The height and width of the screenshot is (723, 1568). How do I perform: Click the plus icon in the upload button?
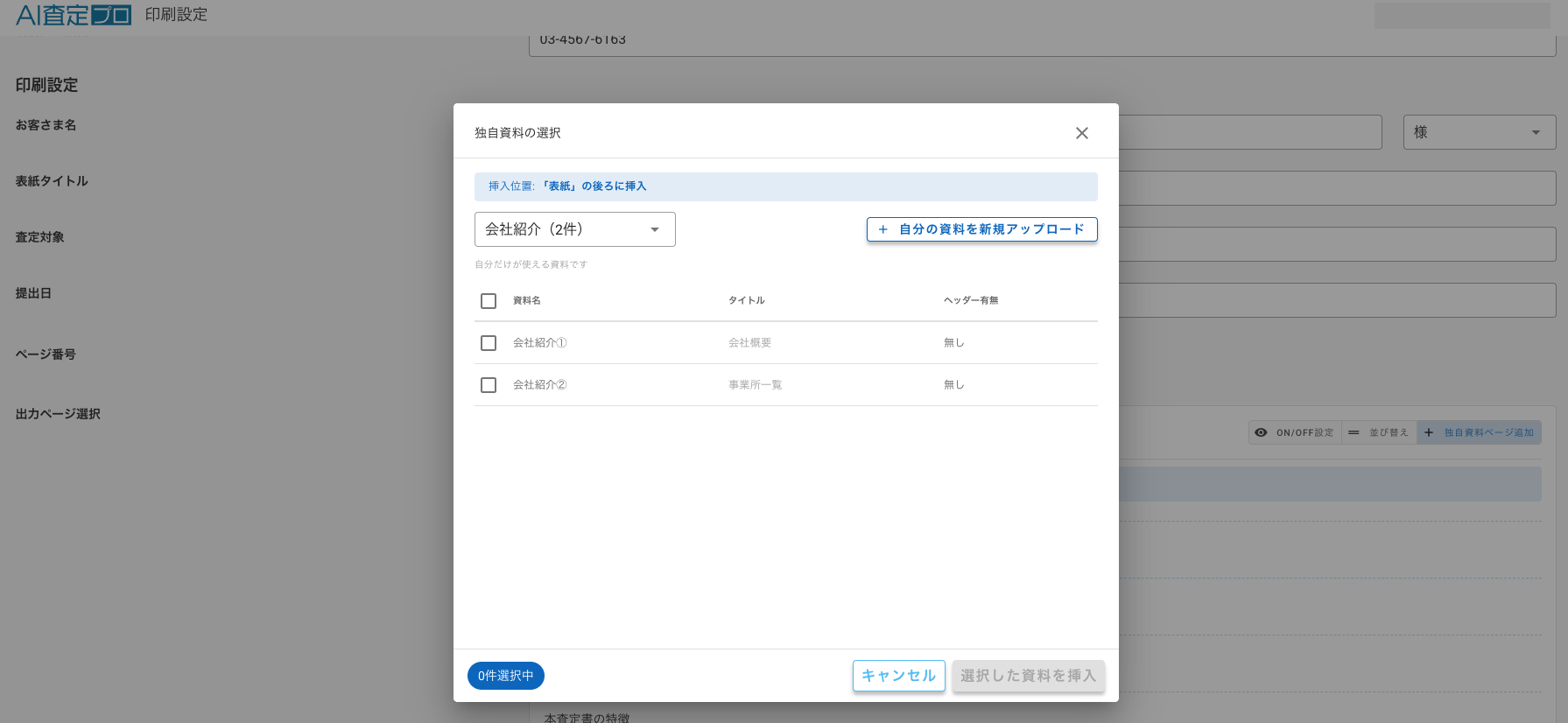click(882, 229)
